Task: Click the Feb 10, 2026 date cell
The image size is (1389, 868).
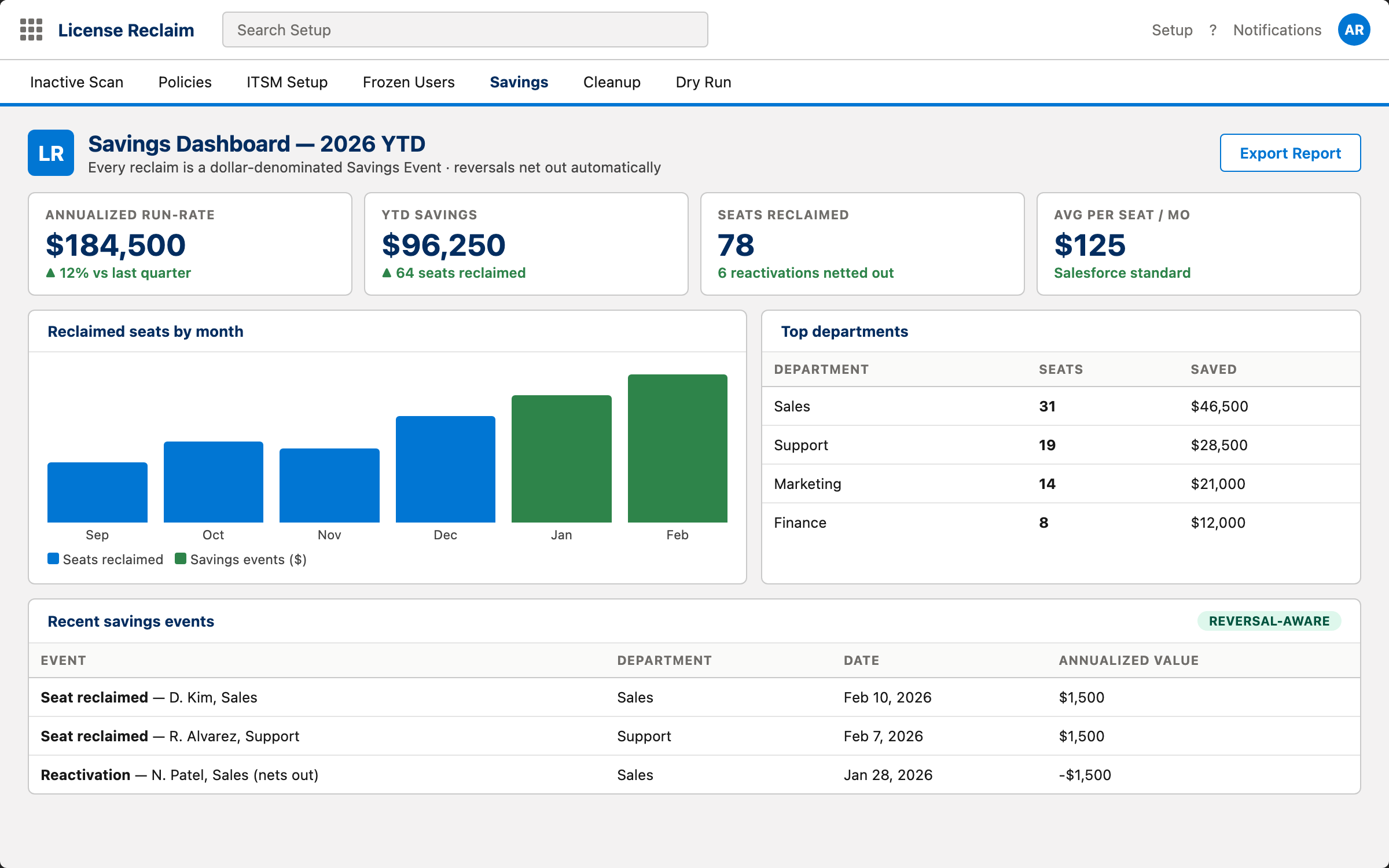Action: 887,697
